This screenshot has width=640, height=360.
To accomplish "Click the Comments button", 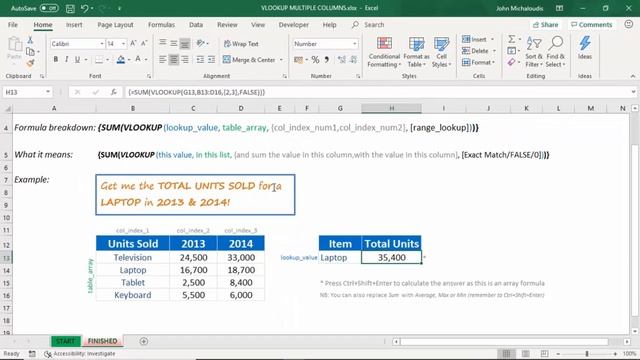I will (x=591, y=24).
